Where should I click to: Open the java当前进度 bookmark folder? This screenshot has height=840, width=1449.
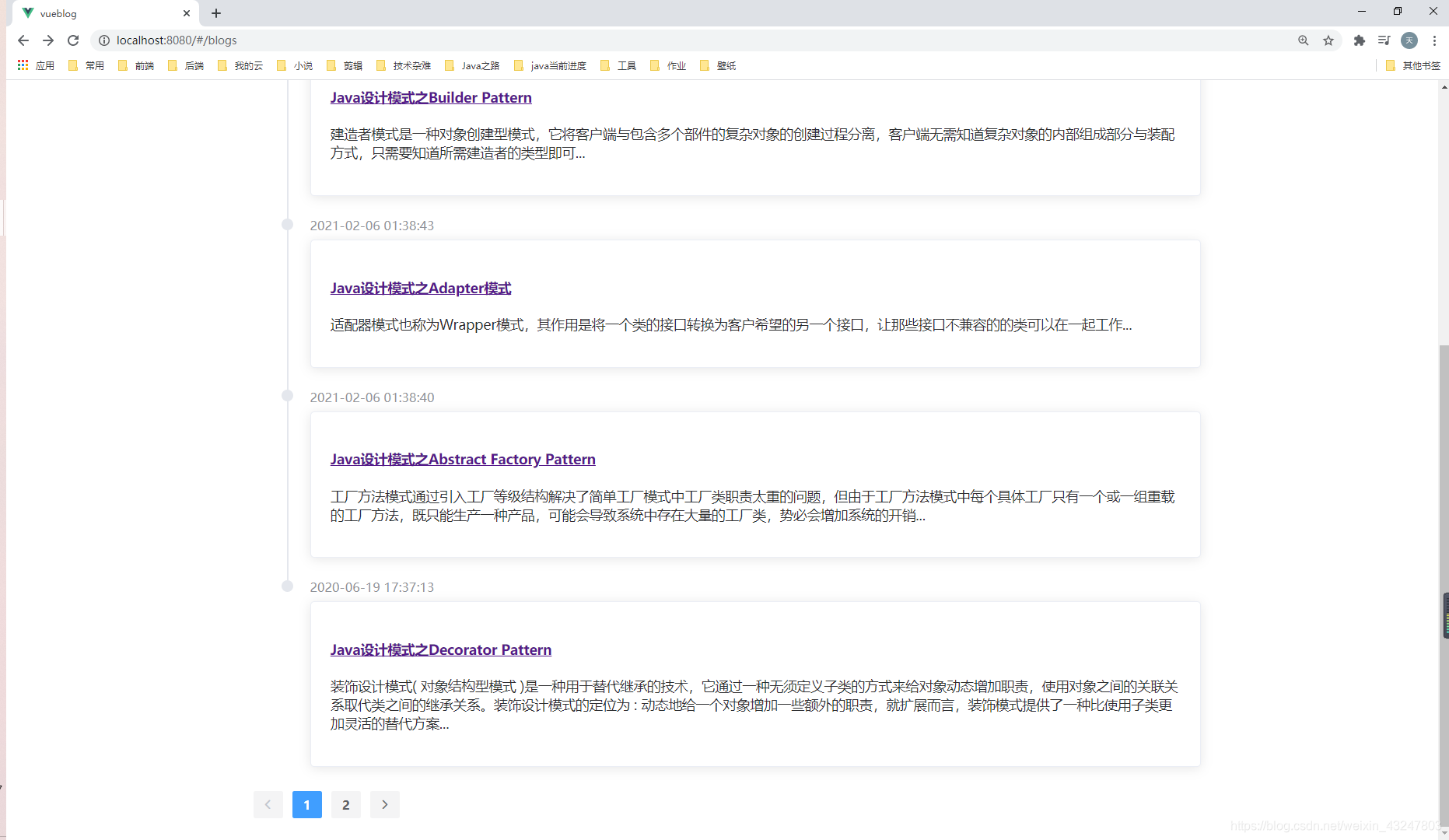551,65
